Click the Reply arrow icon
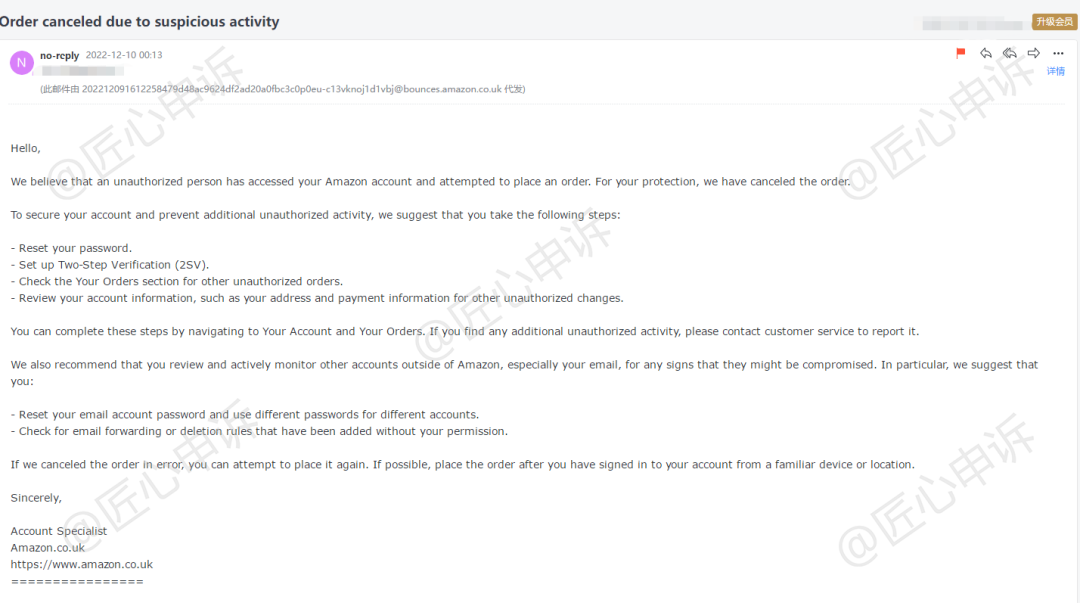 point(986,53)
